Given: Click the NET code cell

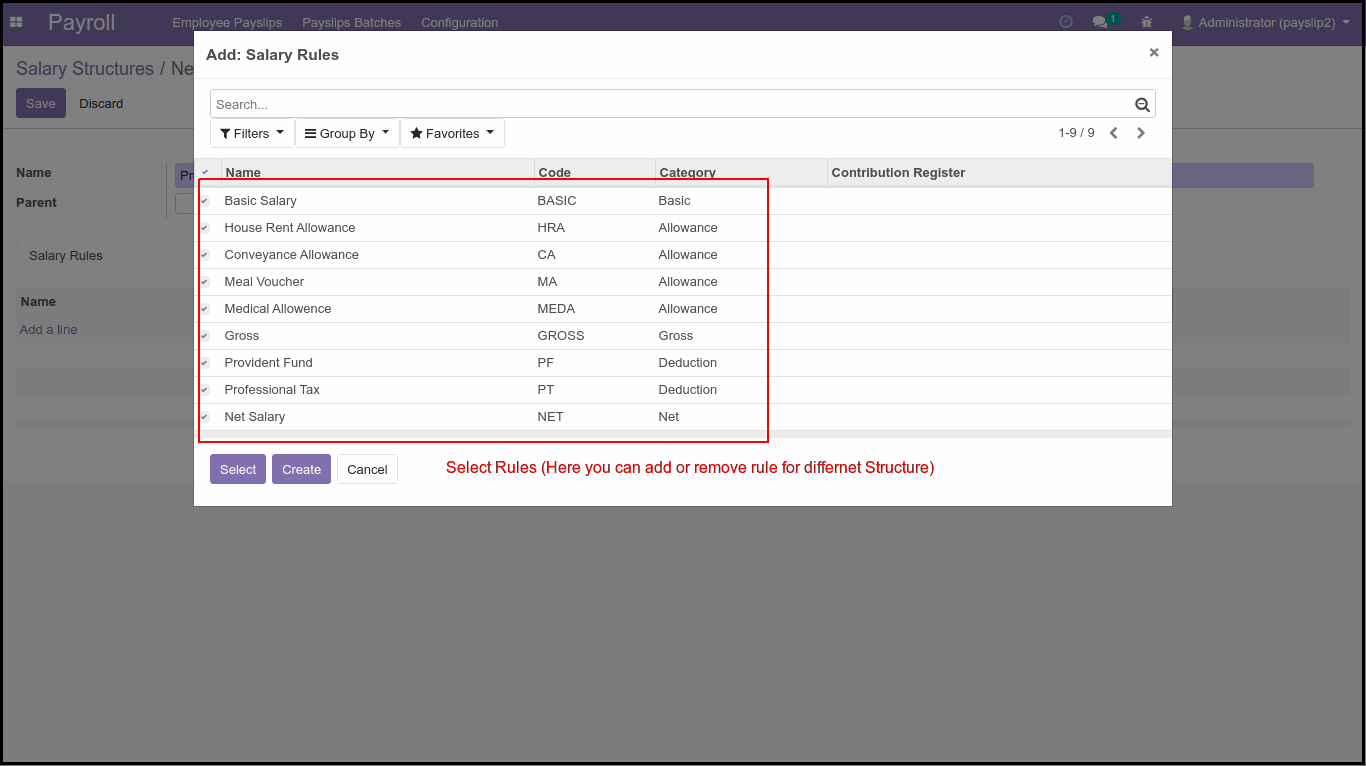Looking at the screenshot, I should [x=550, y=417].
